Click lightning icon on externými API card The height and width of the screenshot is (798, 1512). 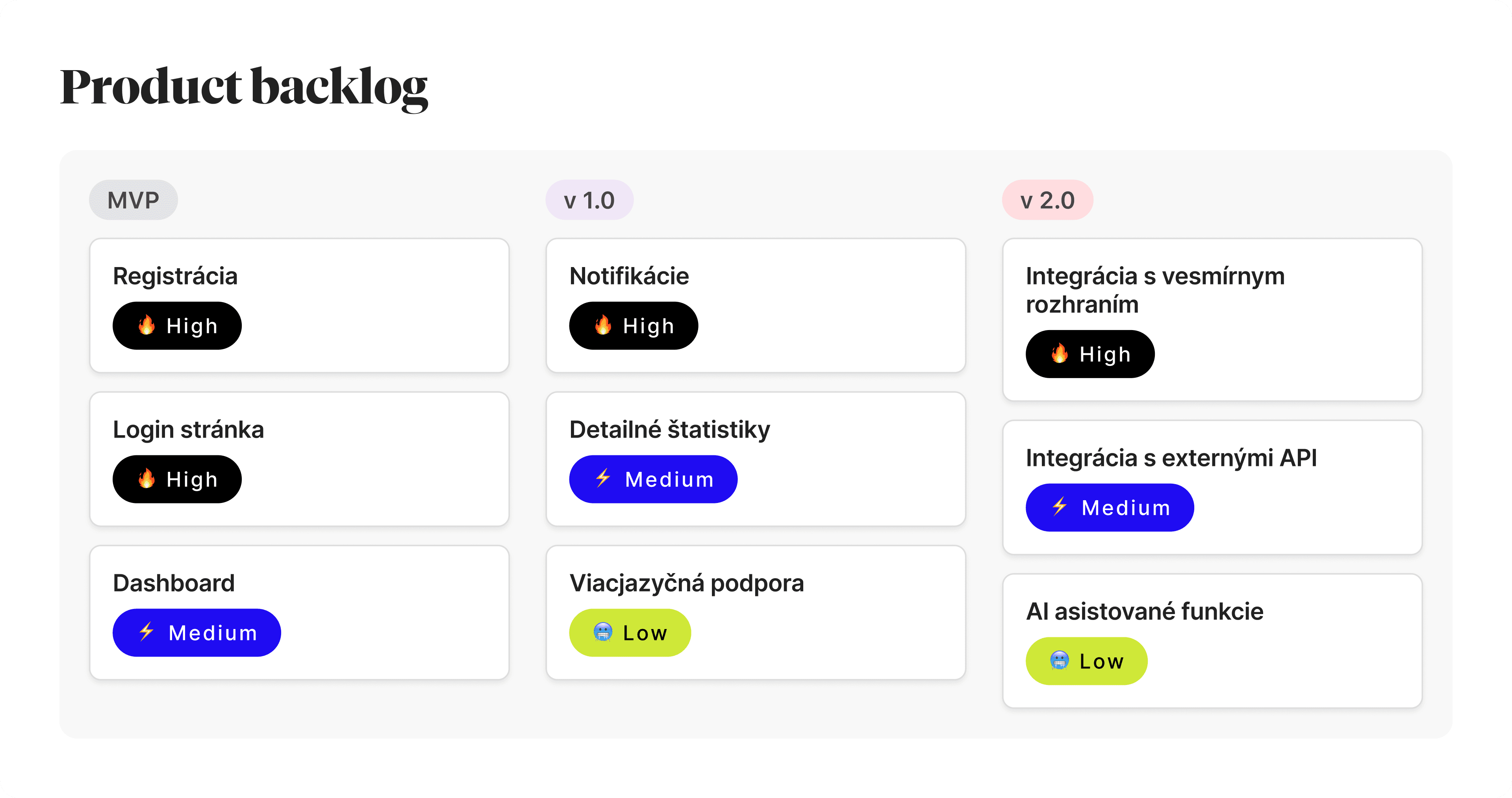(x=1060, y=507)
